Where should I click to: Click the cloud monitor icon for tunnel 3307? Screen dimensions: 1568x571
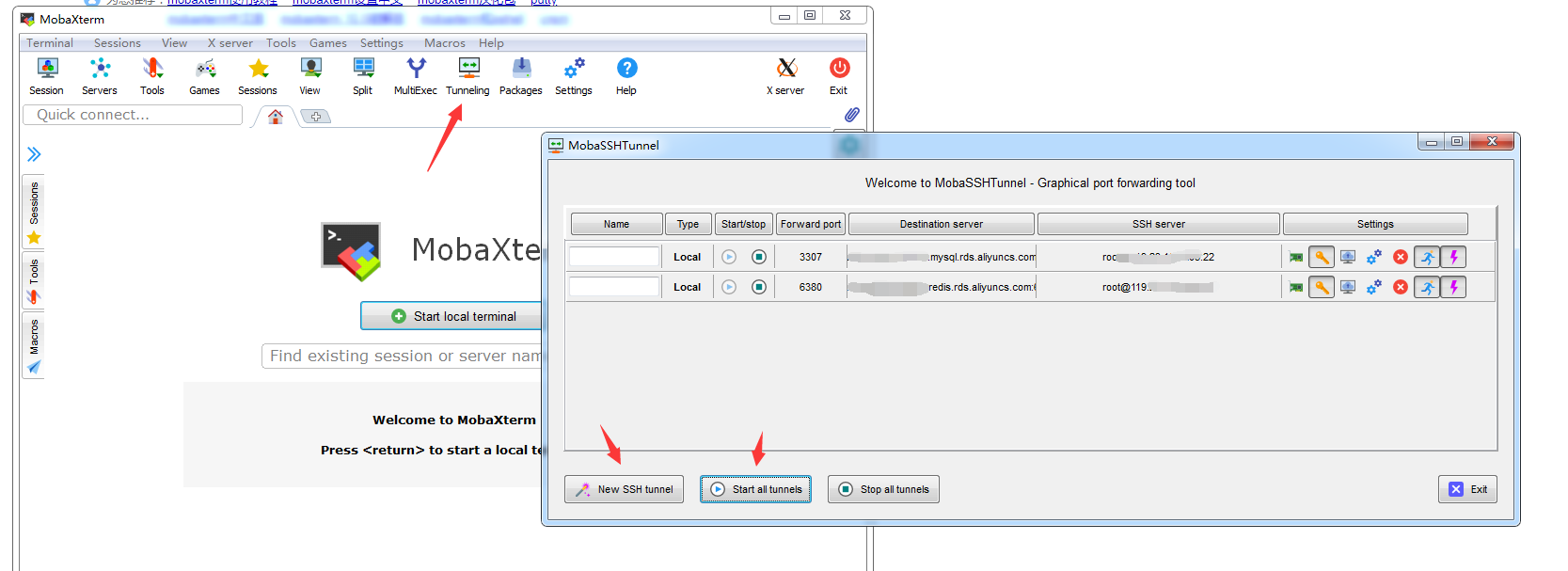pos(1348,257)
